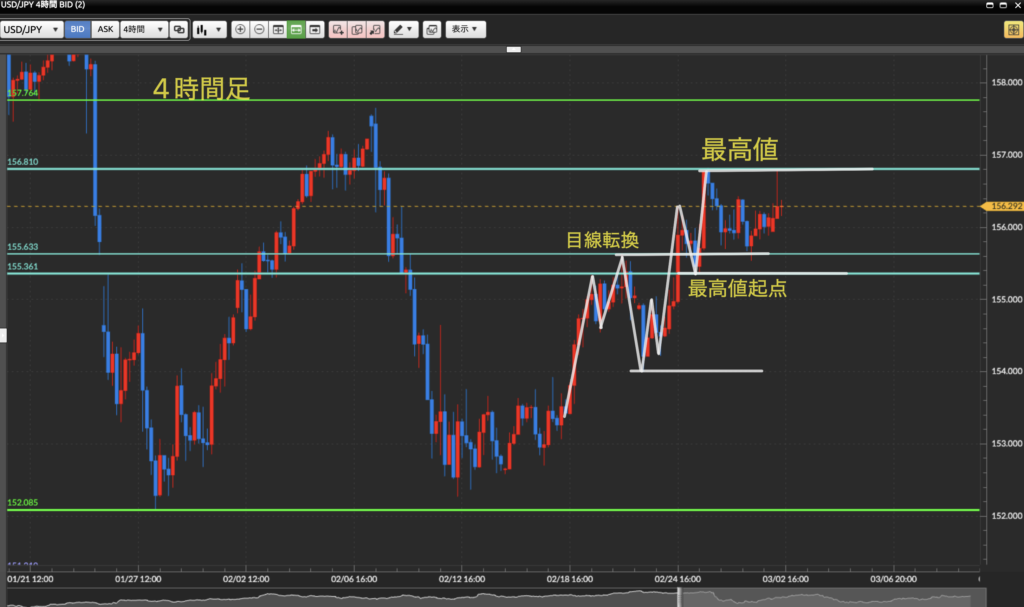1024x607 pixels.
Task: Click the third pink order icon
Action: 374,30
